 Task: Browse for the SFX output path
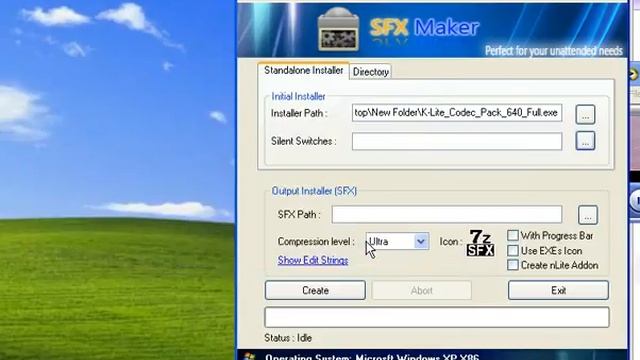coord(588,215)
